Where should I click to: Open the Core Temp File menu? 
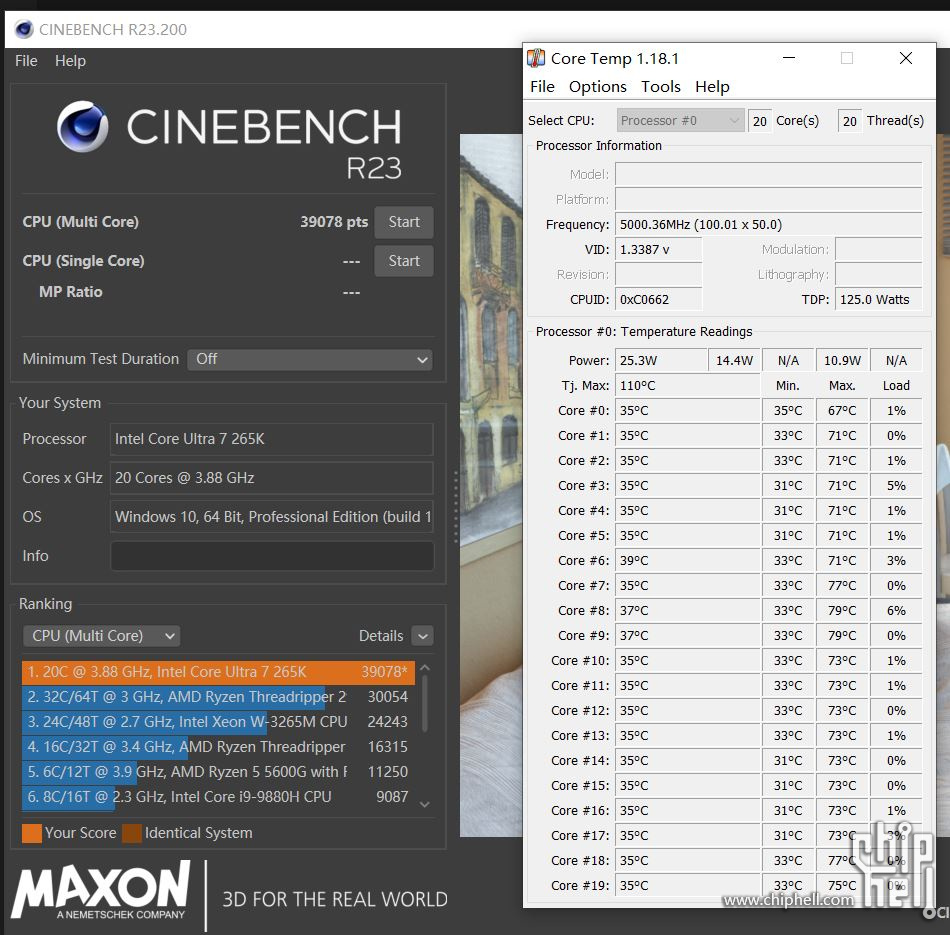click(x=542, y=87)
